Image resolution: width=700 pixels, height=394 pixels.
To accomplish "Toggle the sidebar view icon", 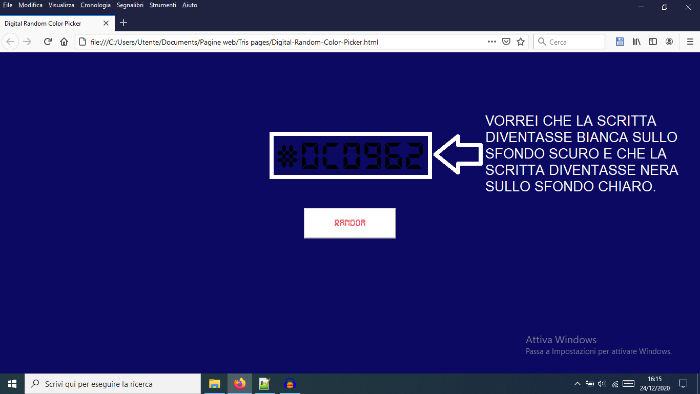I will [x=653, y=41].
